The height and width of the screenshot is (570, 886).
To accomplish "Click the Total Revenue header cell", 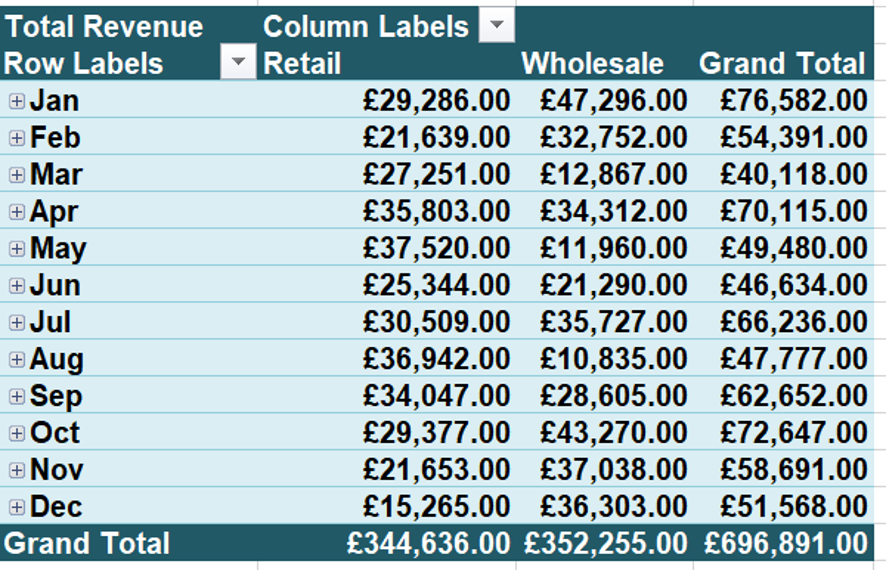I will [x=103, y=26].
